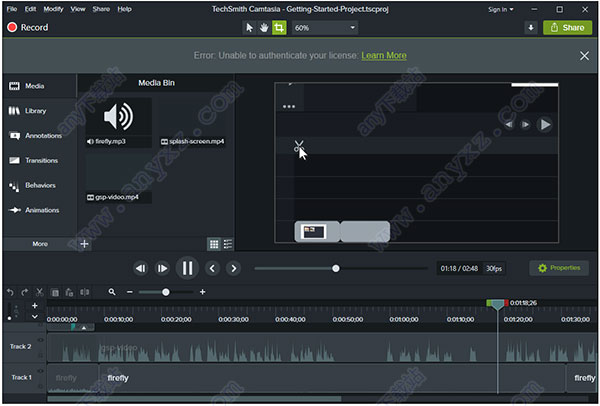Pause the video playback
The image size is (600, 406).
(x=187, y=268)
